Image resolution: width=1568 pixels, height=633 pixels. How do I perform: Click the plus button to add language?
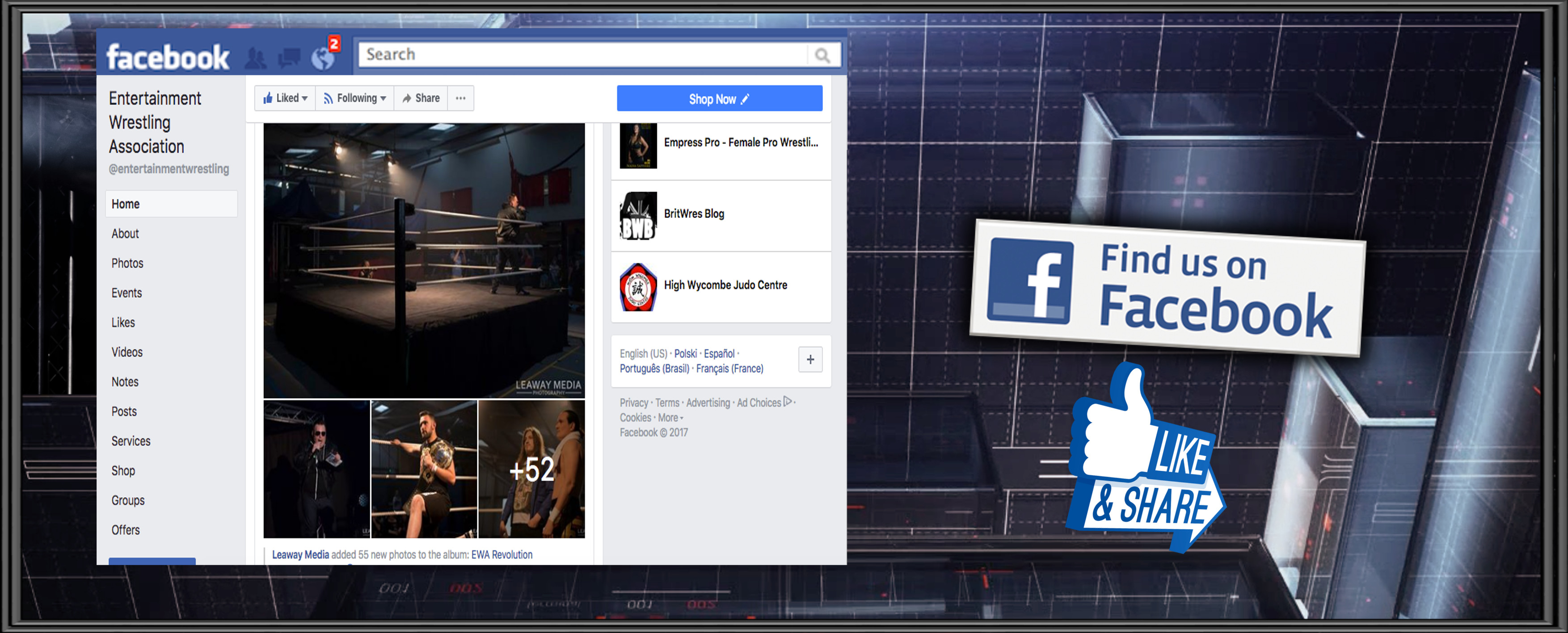[810, 359]
